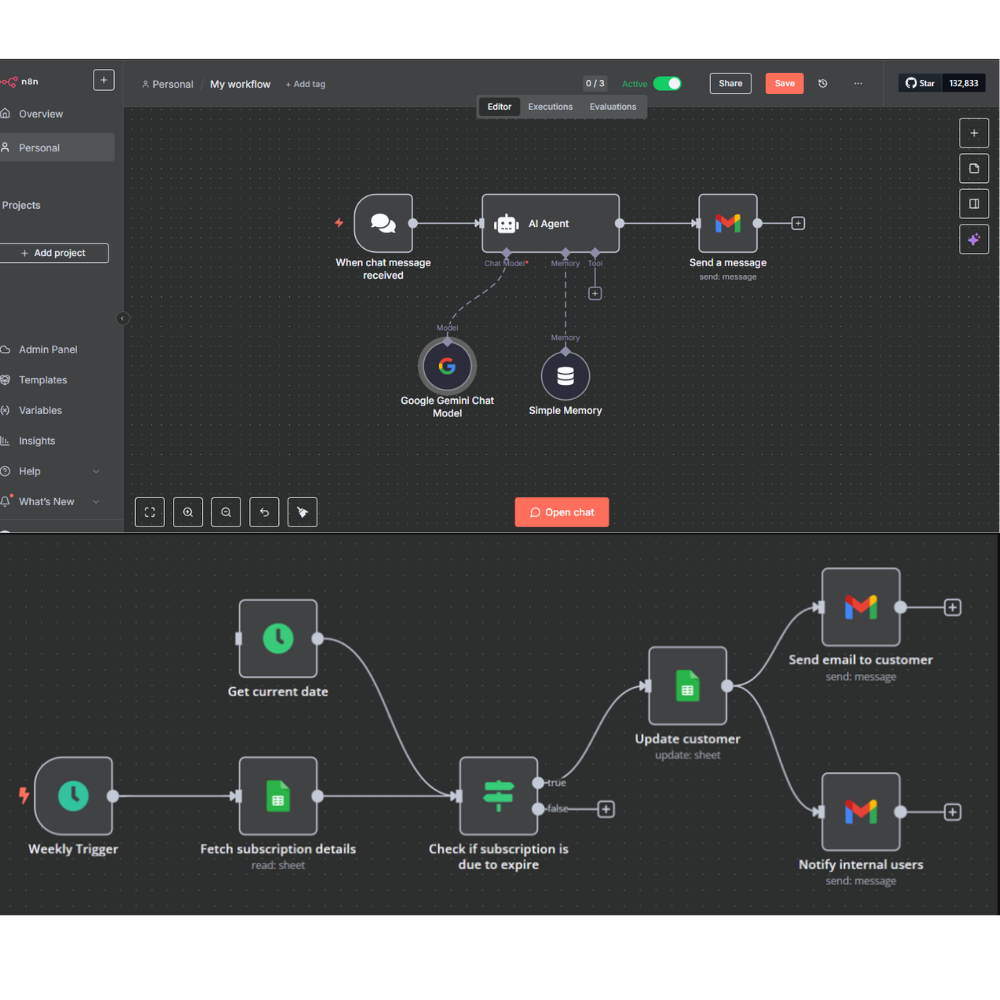
Task: Expand the Help menu chevron
Action: pyautogui.click(x=96, y=471)
